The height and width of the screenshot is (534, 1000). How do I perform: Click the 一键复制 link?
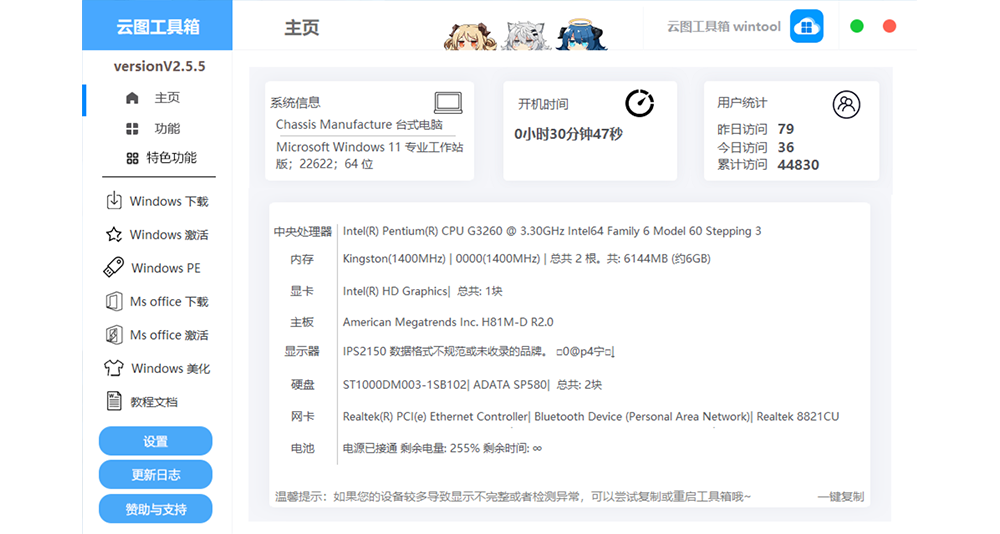coord(841,496)
